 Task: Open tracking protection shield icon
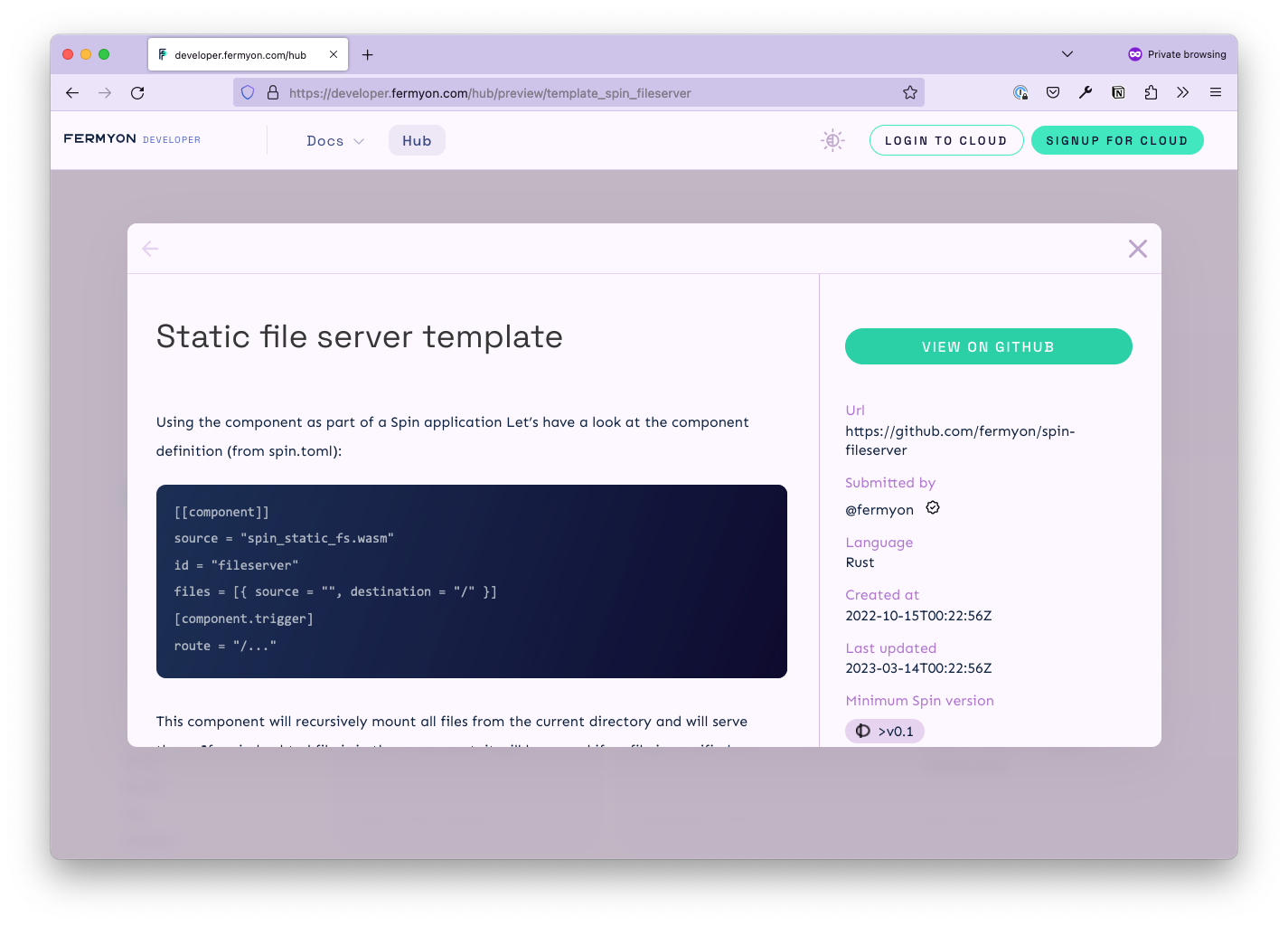(248, 92)
